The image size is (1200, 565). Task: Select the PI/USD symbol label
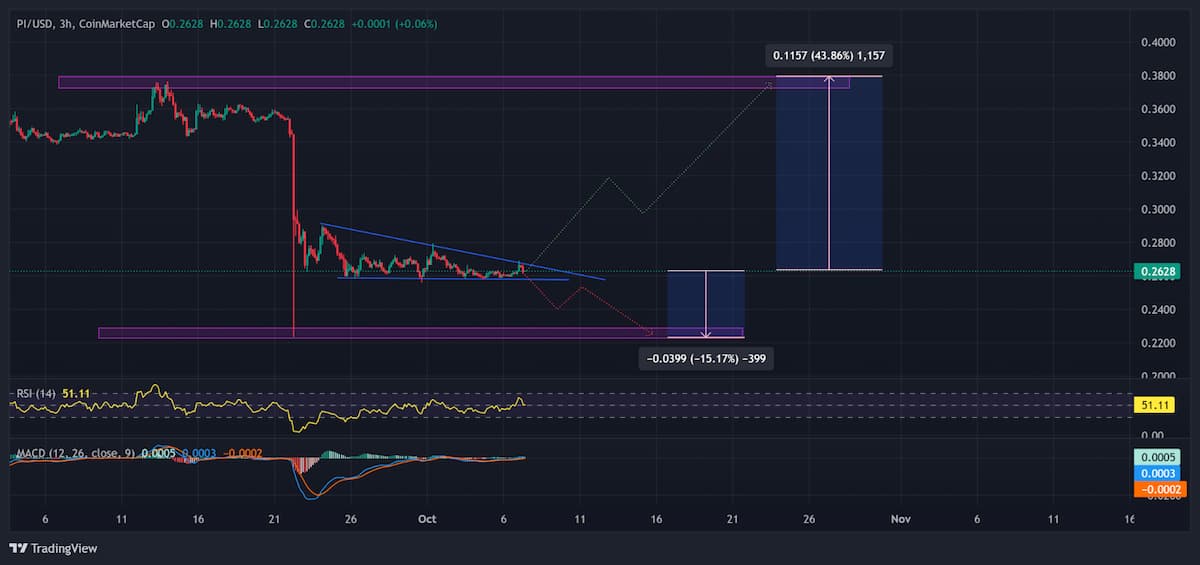[34, 23]
